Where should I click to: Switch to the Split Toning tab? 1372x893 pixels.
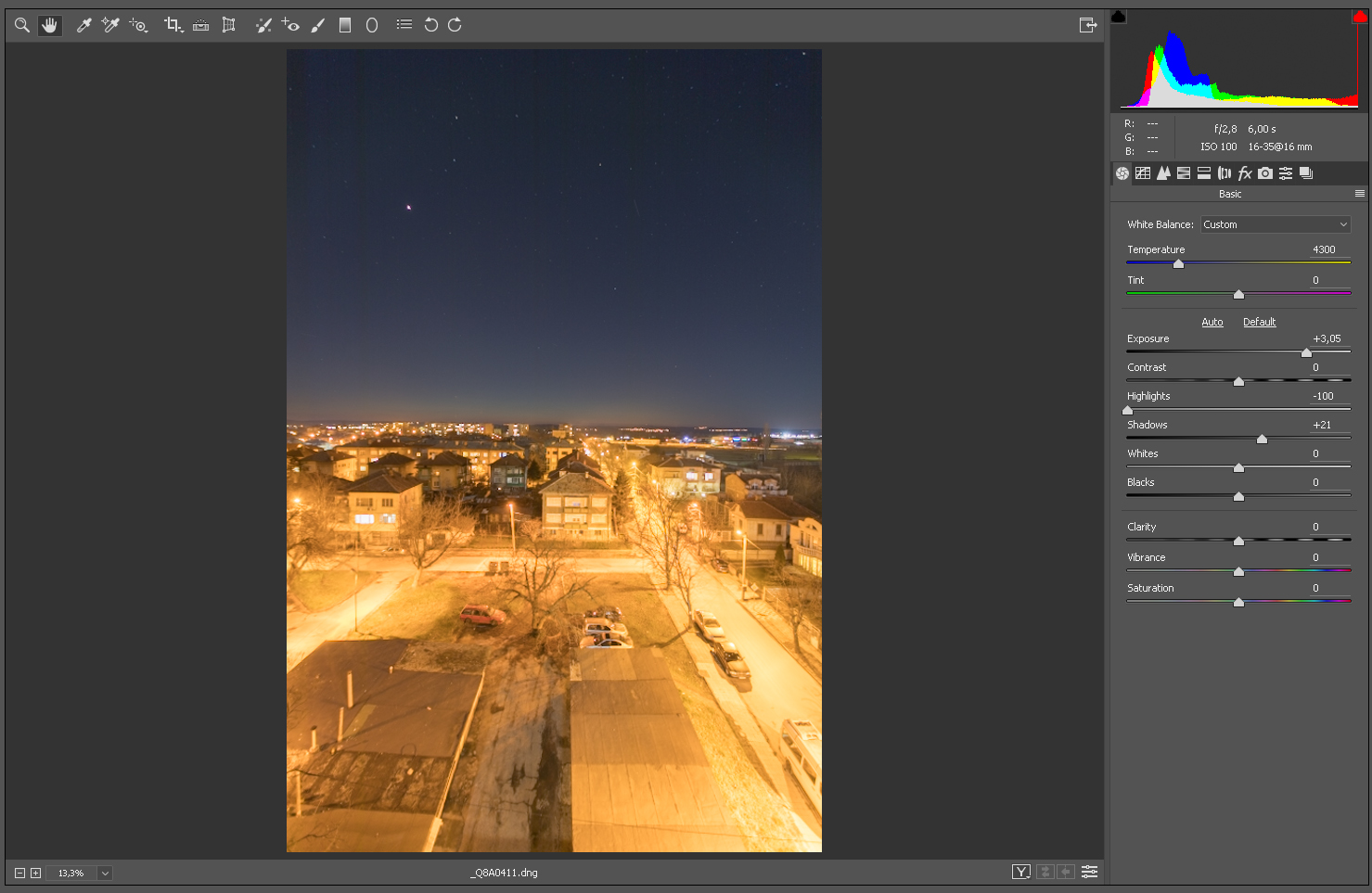pos(1204,173)
